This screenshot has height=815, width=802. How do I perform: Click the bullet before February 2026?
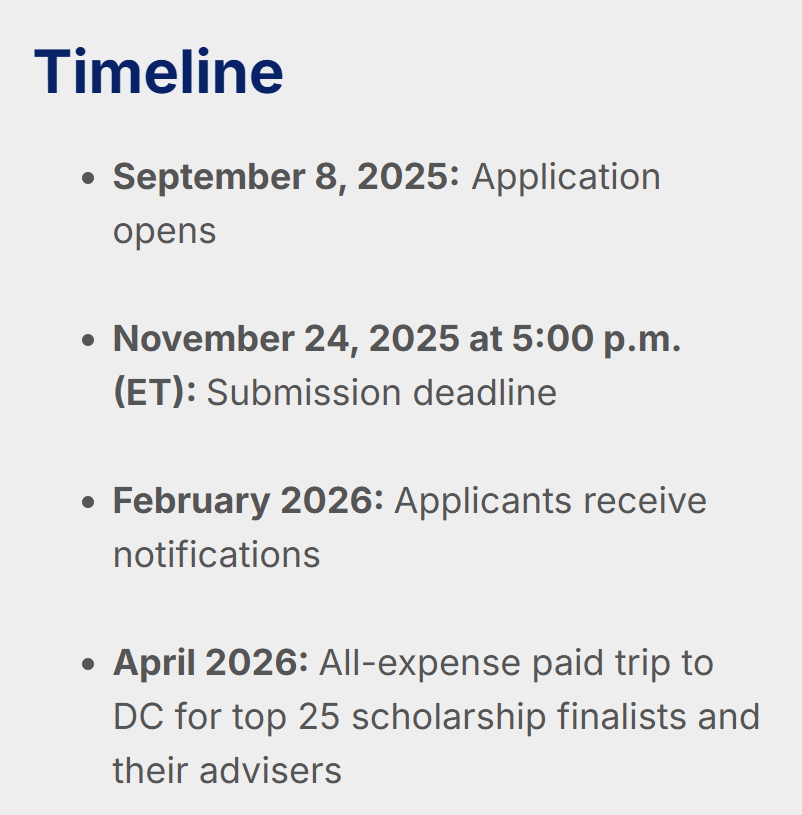[88, 502]
